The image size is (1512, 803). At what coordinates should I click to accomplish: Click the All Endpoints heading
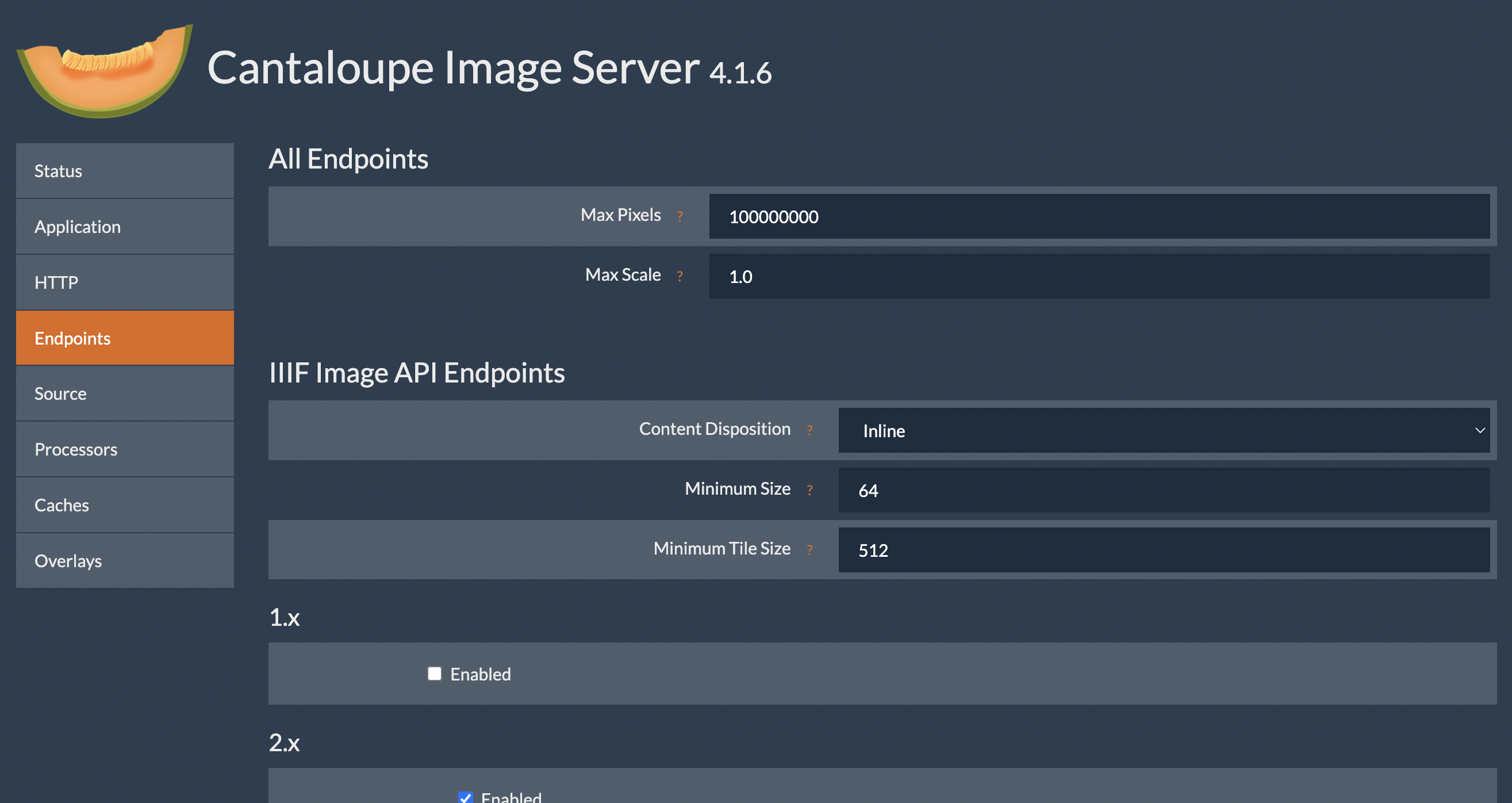pos(348,159)
